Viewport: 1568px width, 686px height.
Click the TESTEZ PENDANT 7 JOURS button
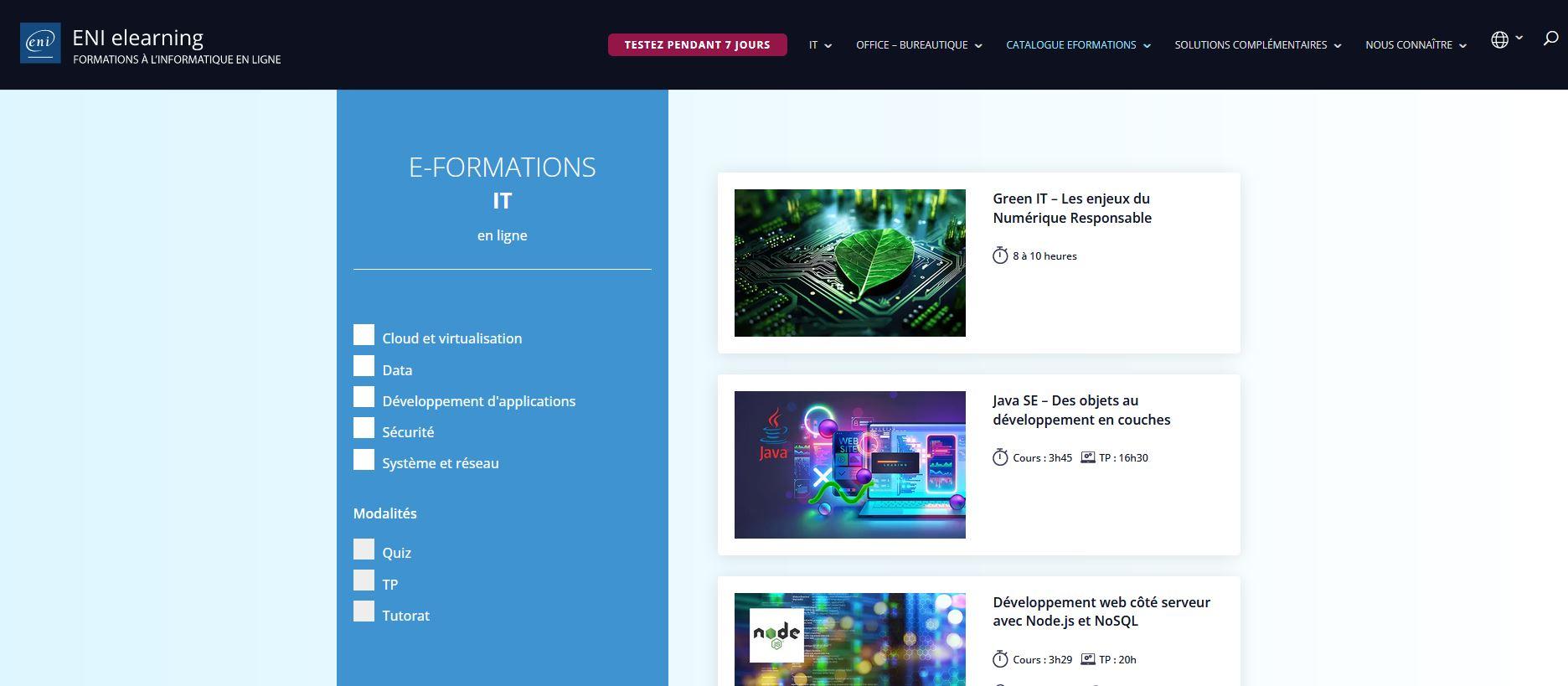697,44
